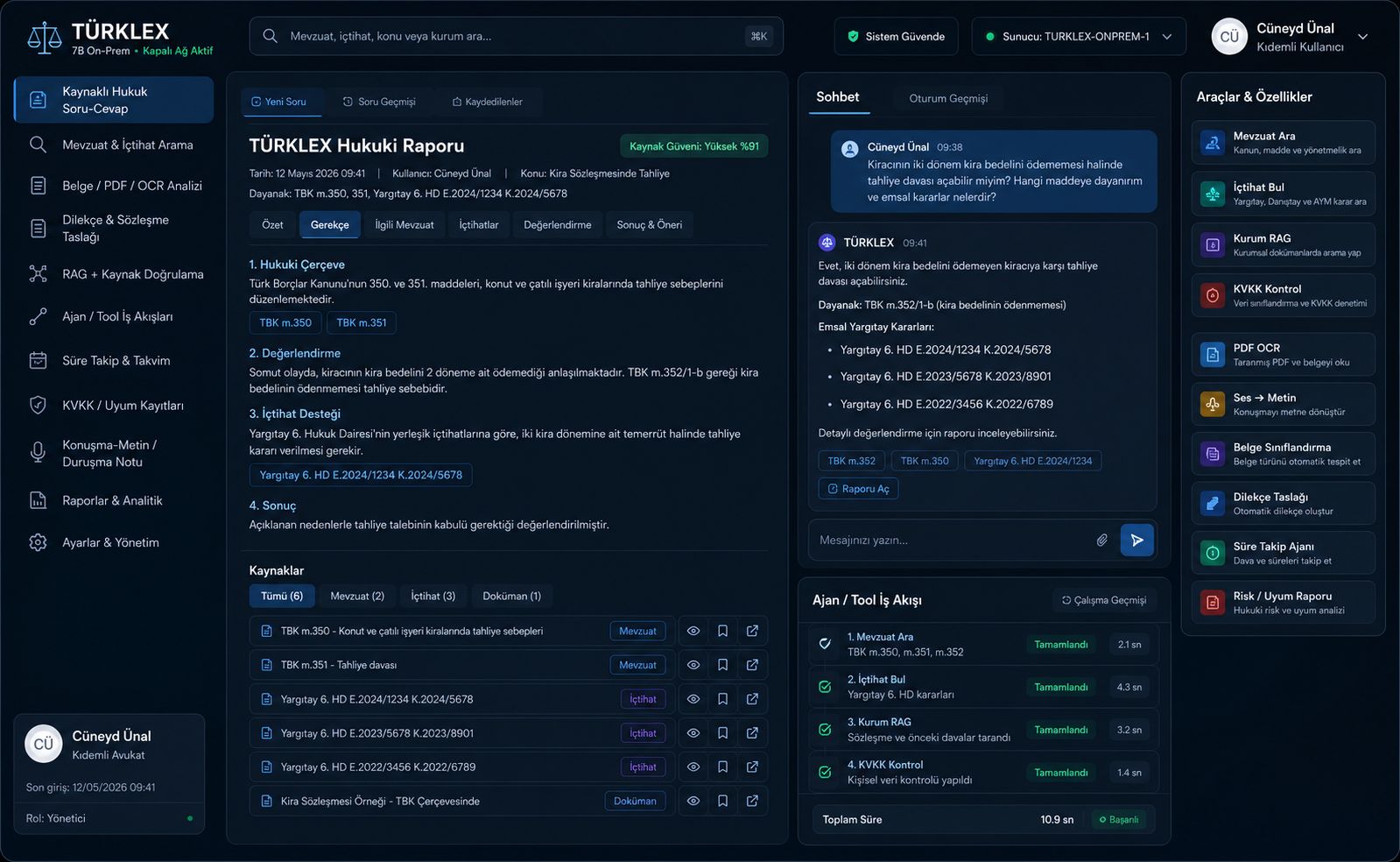Preview Yargıtay 6. HD E.2022/3456 source
1400x862 pixels.
point(693,767)
